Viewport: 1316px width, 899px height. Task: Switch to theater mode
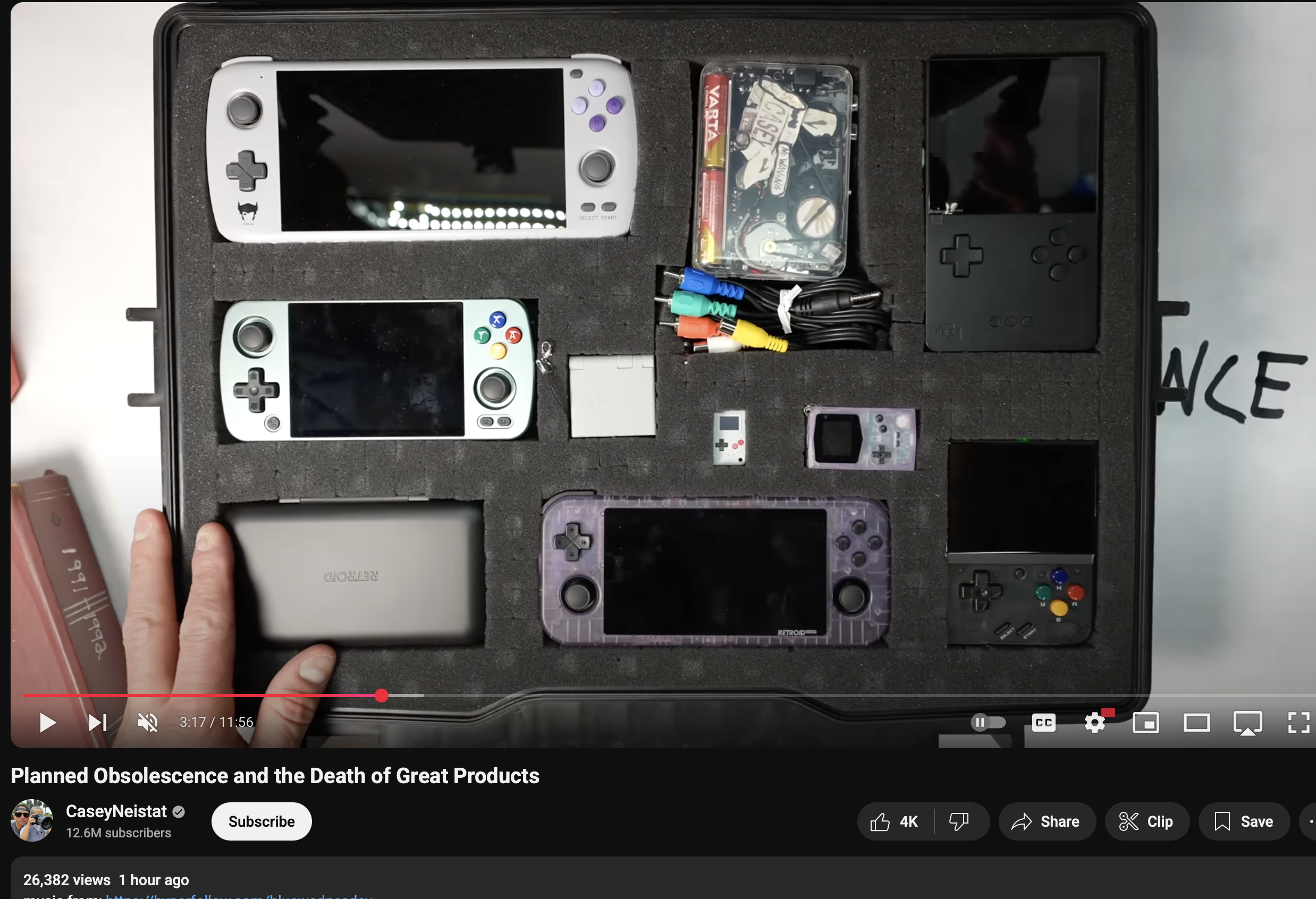(x=1196, y=723)
